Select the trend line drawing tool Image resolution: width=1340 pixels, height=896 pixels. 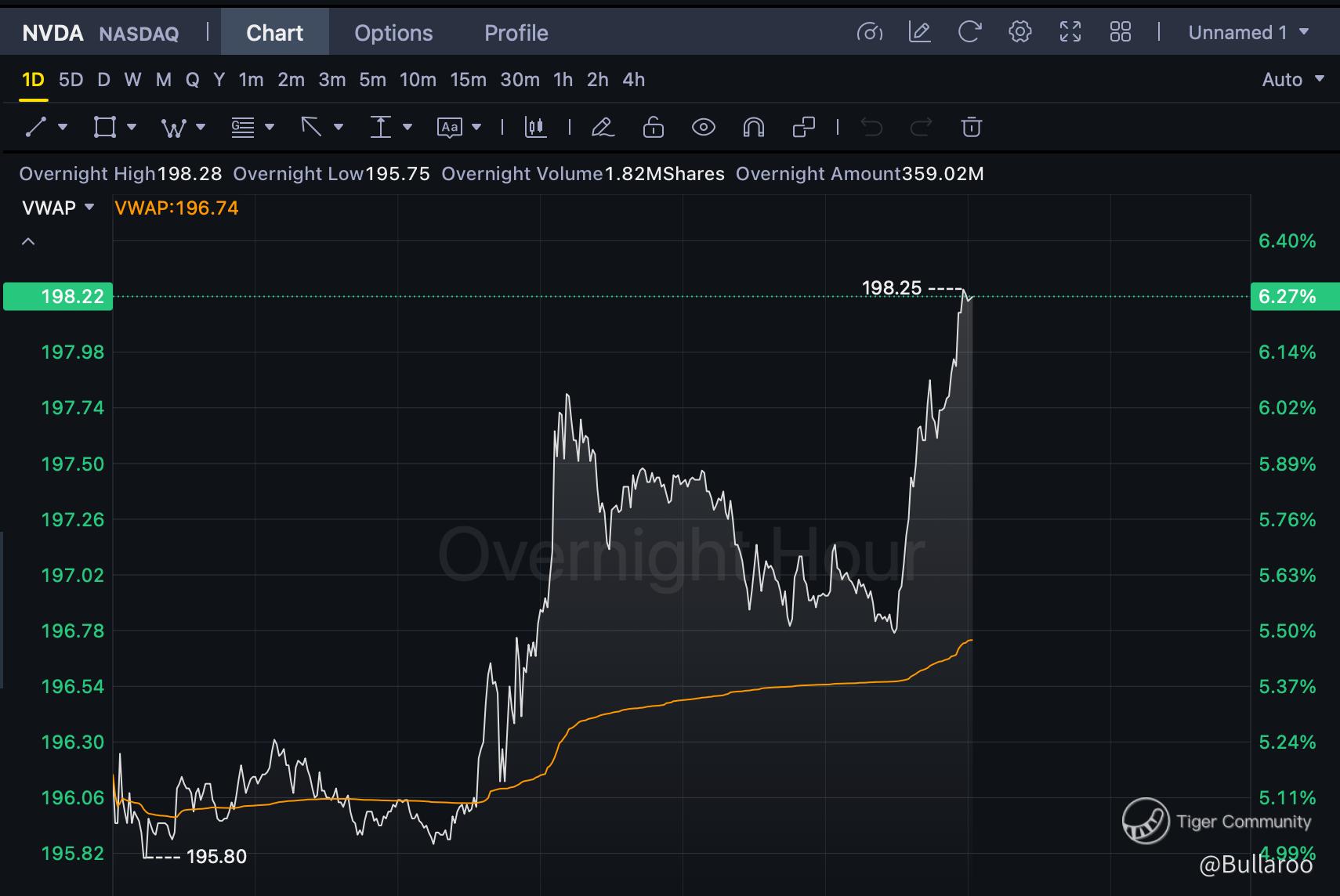click(36, 127)
